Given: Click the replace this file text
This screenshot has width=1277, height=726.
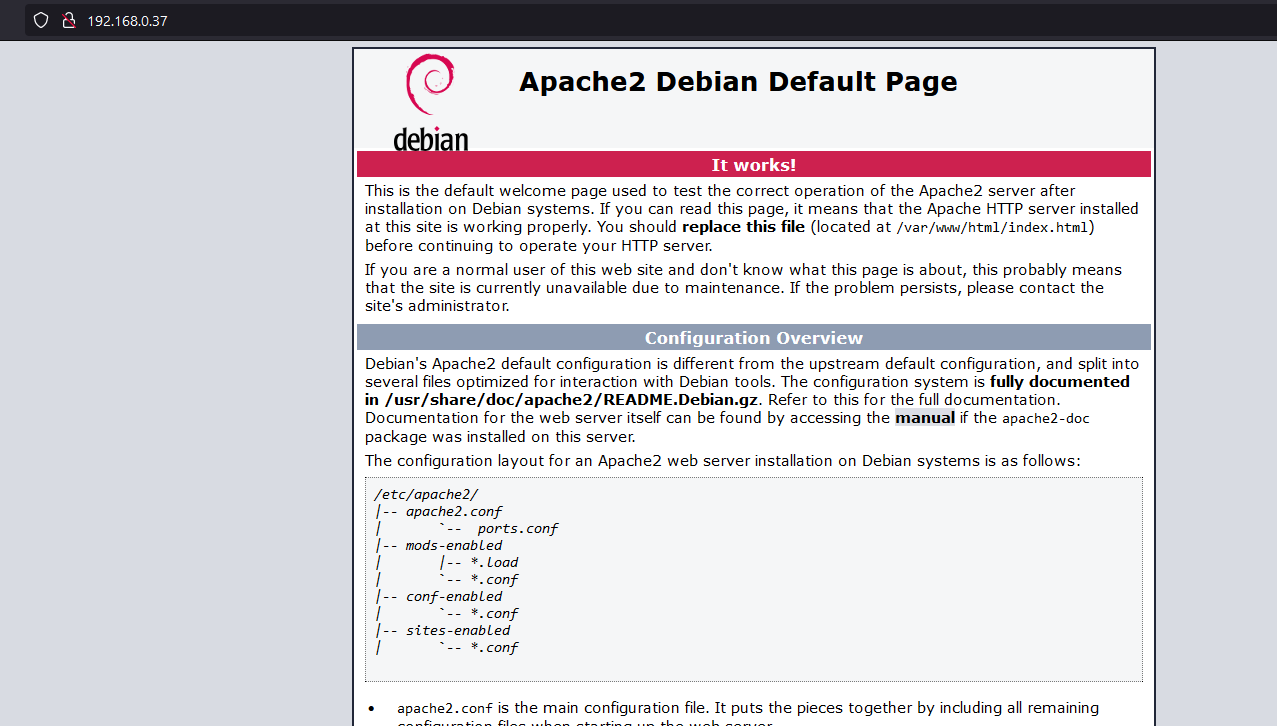Looking at the screenshot, I should (743, 227).
